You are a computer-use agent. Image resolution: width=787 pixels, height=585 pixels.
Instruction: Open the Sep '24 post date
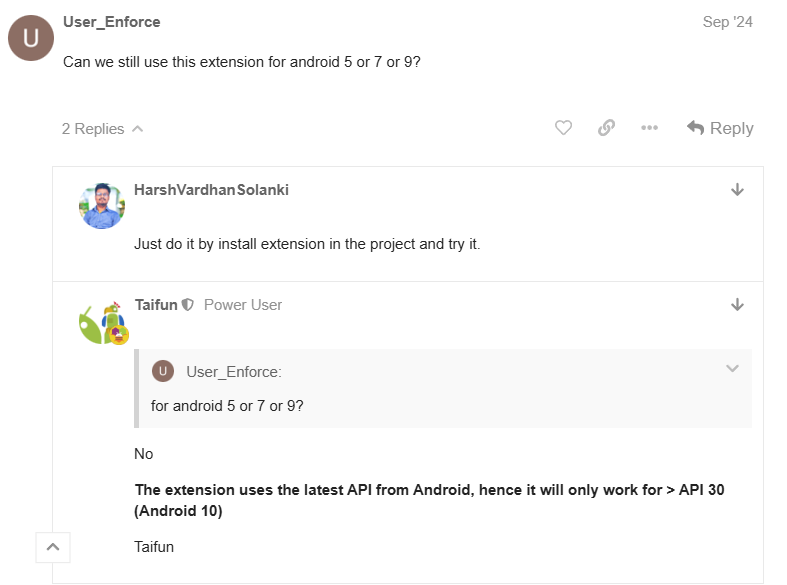point(727,22)
